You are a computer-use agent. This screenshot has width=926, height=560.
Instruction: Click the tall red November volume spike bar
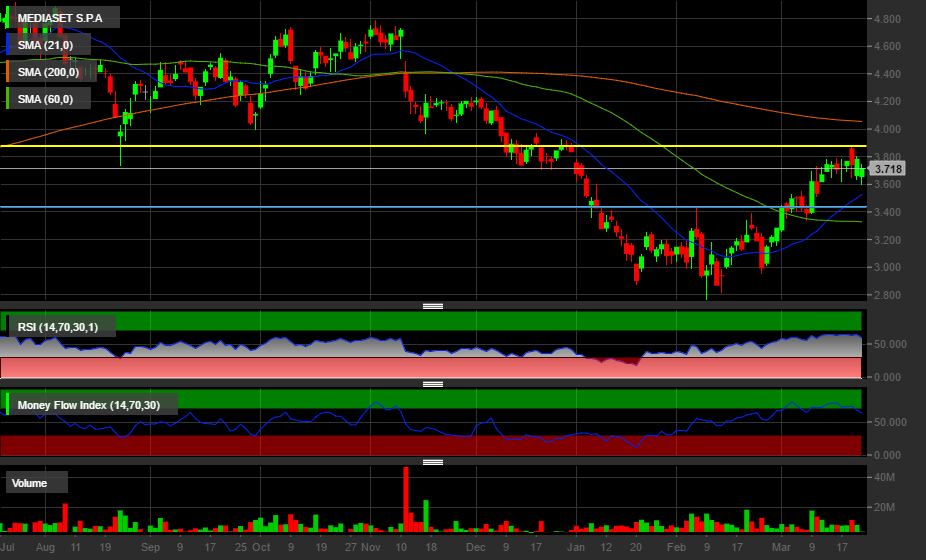(x=406, y=500)
